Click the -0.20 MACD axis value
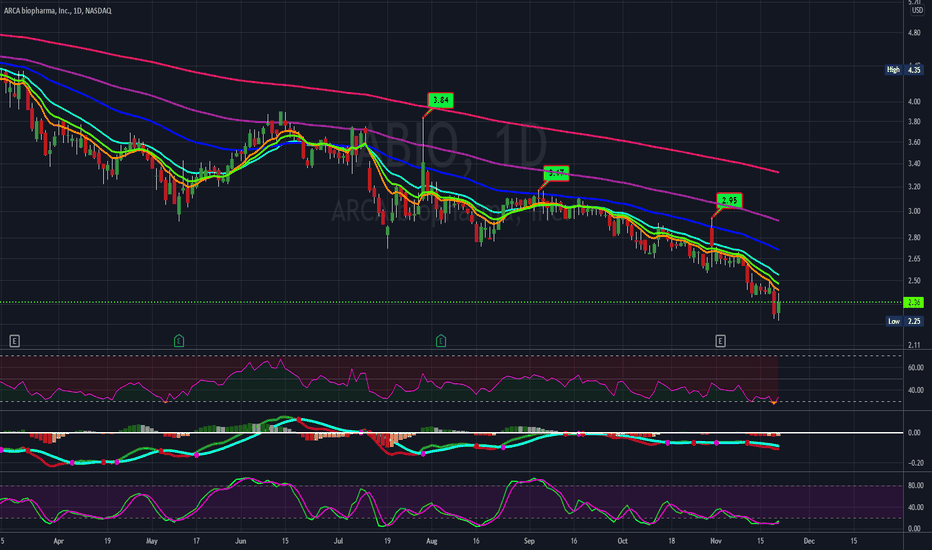Image resolution: width=932 pixels, height=550 pixels. pyautogui.click(x=915, y=463)
